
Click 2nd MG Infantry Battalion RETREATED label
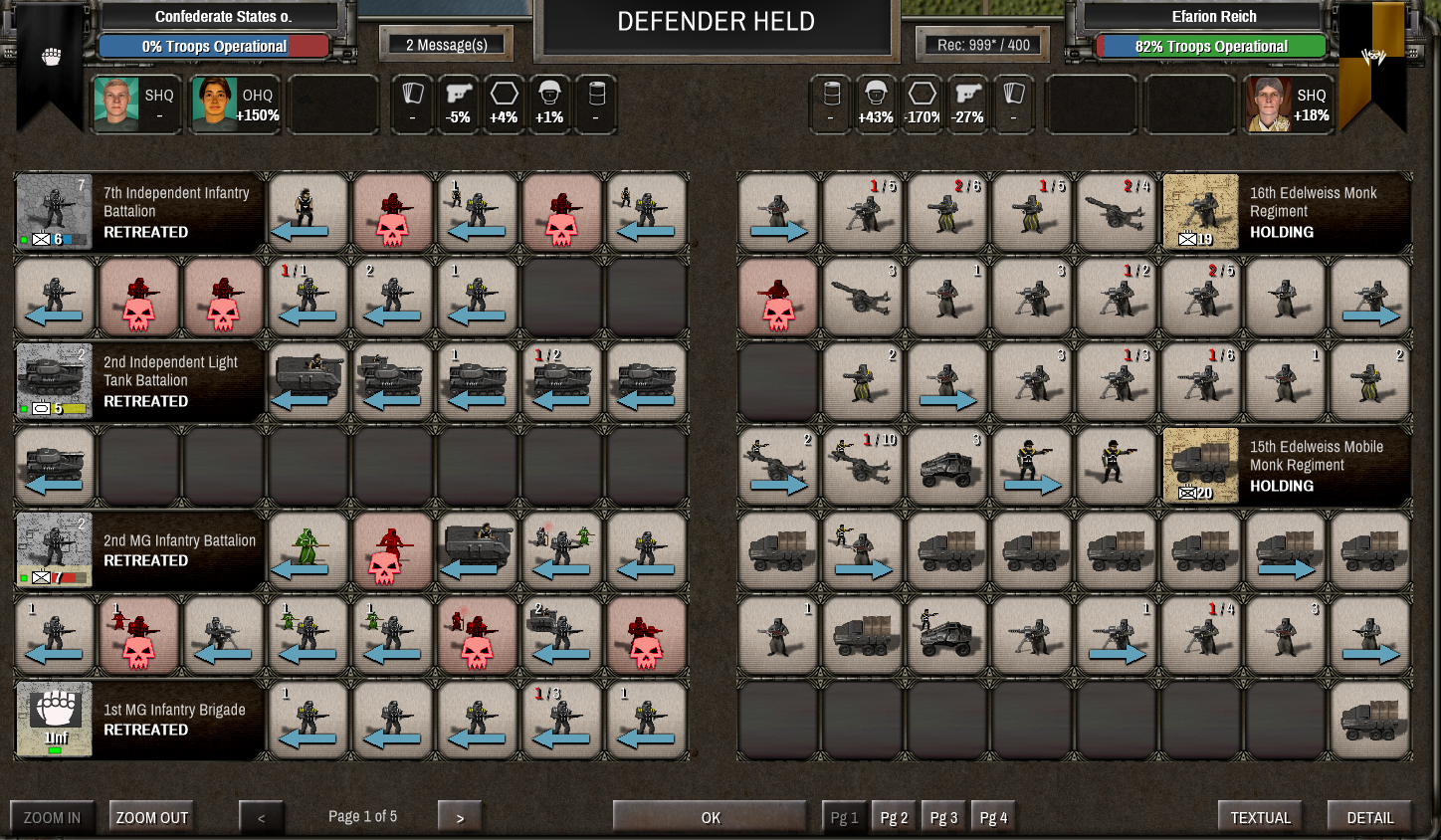(x=145, y=560)
